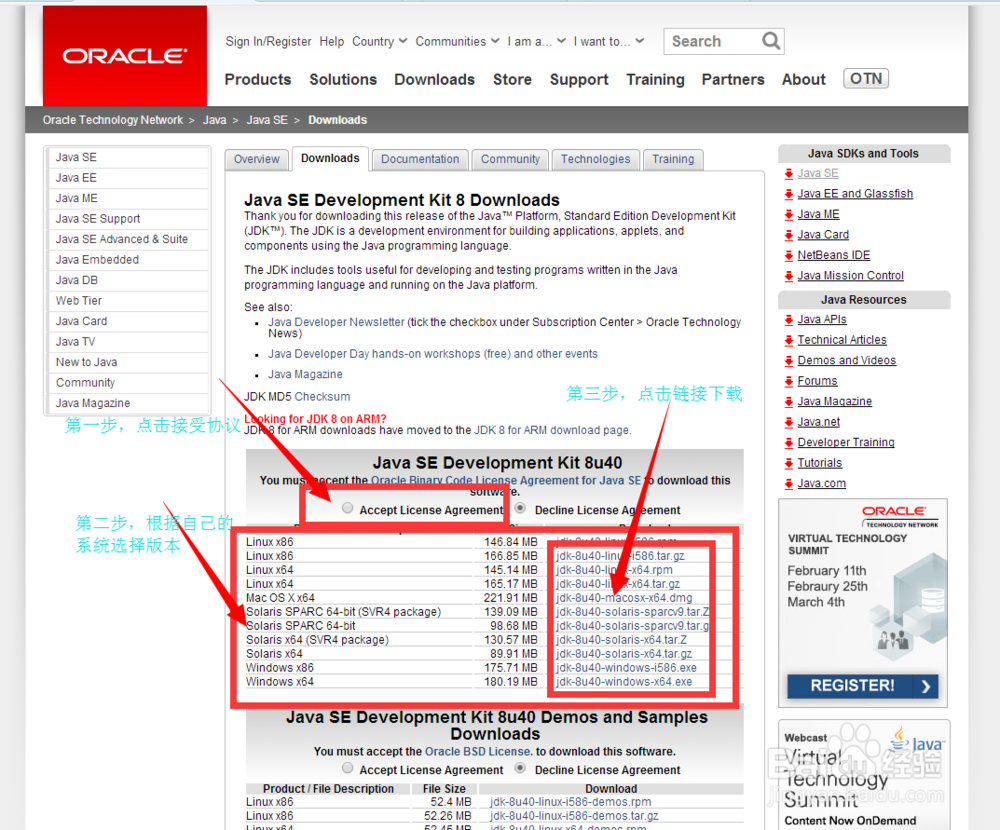Open New to Java in left sidebar
Image resolution: width=1000 pixels, height=830 pixels.
[x=128, y=362]
